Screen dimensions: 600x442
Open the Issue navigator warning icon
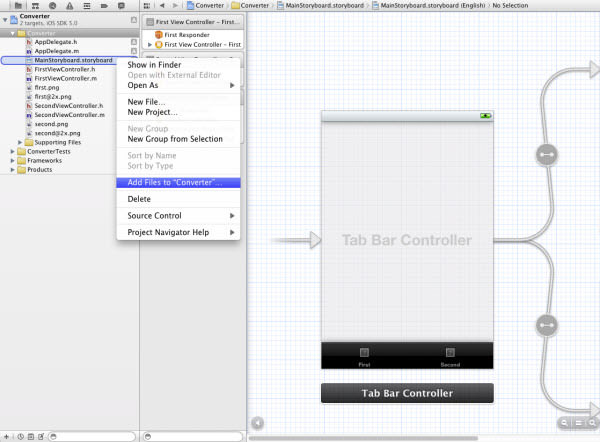click(70, 5)
